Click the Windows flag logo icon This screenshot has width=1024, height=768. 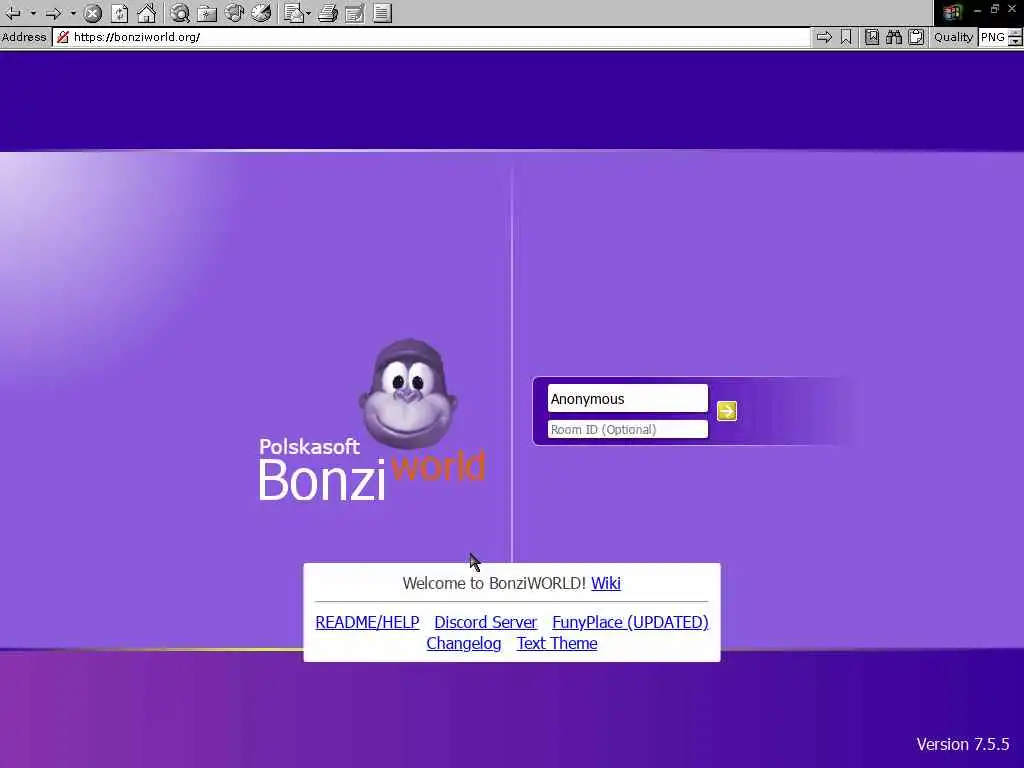[x=953, y=12]
